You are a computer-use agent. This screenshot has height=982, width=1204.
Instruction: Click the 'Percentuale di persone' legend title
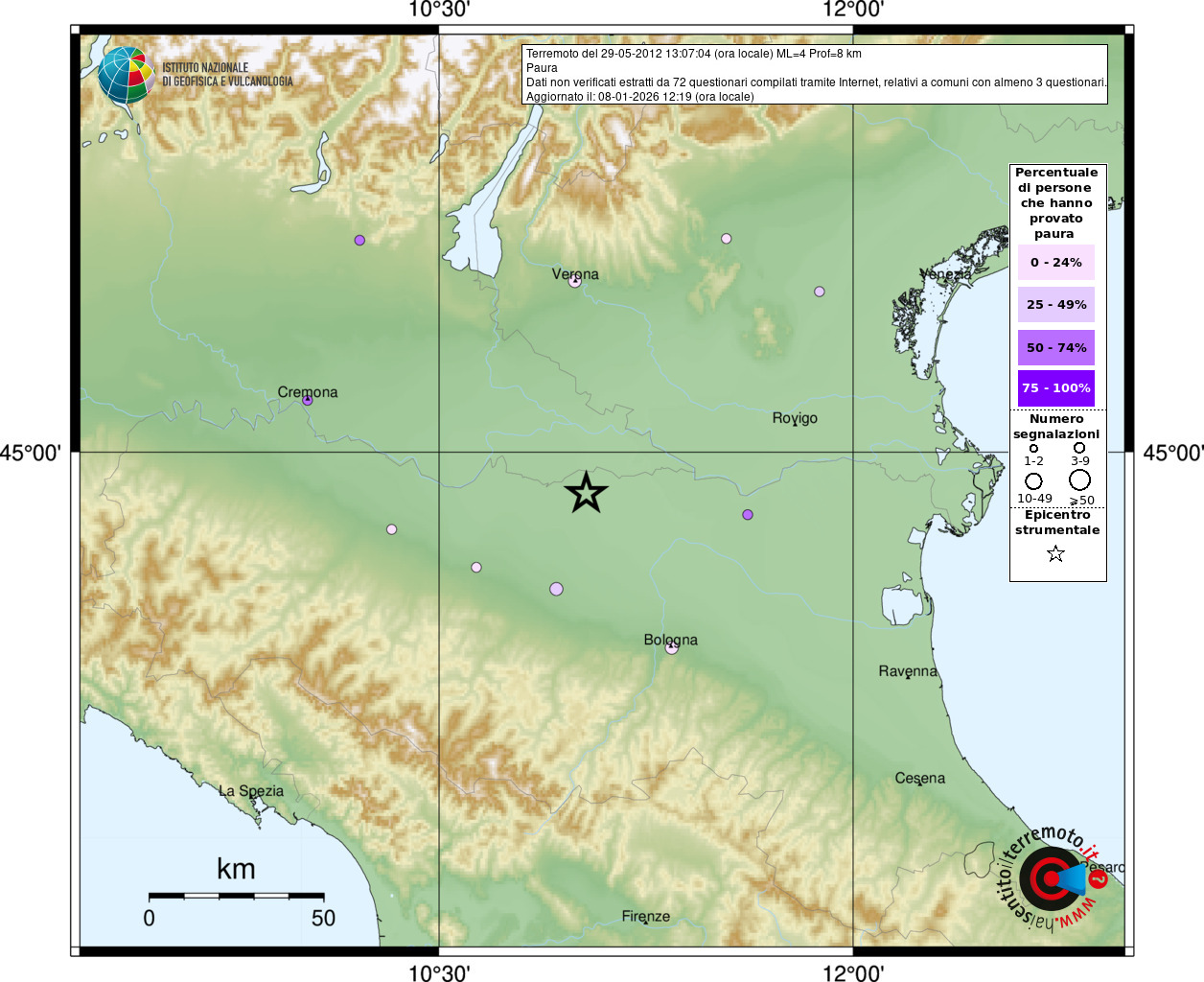[x=1056, y=203]
